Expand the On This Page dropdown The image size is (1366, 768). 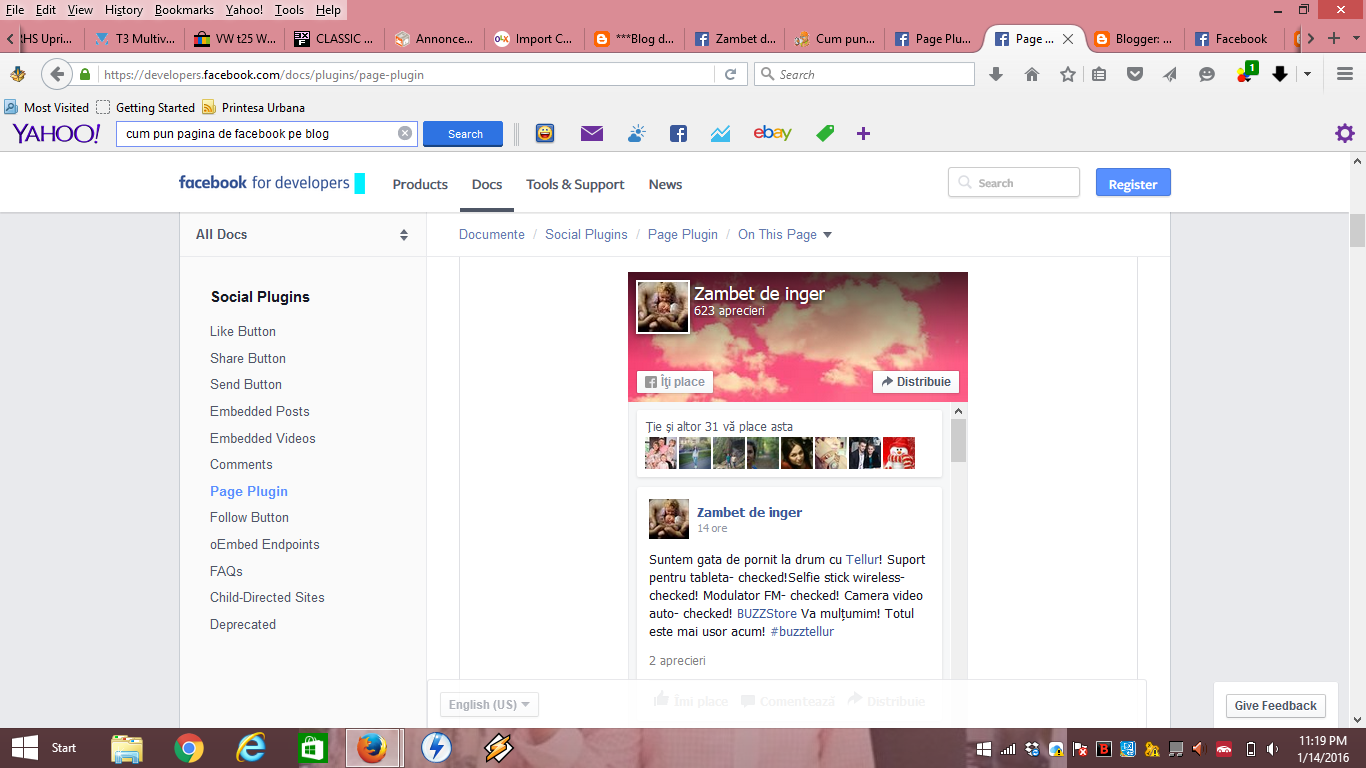(x=785, y=234)
